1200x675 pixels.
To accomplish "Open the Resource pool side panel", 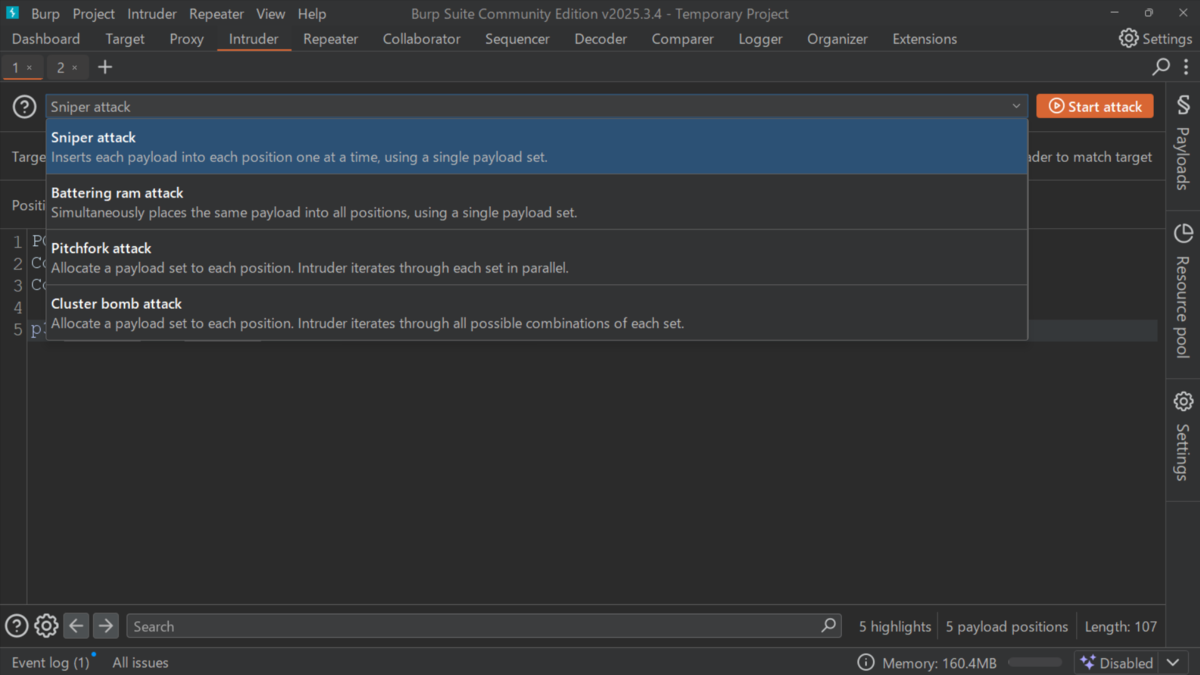I will [x=1183, y=290].
